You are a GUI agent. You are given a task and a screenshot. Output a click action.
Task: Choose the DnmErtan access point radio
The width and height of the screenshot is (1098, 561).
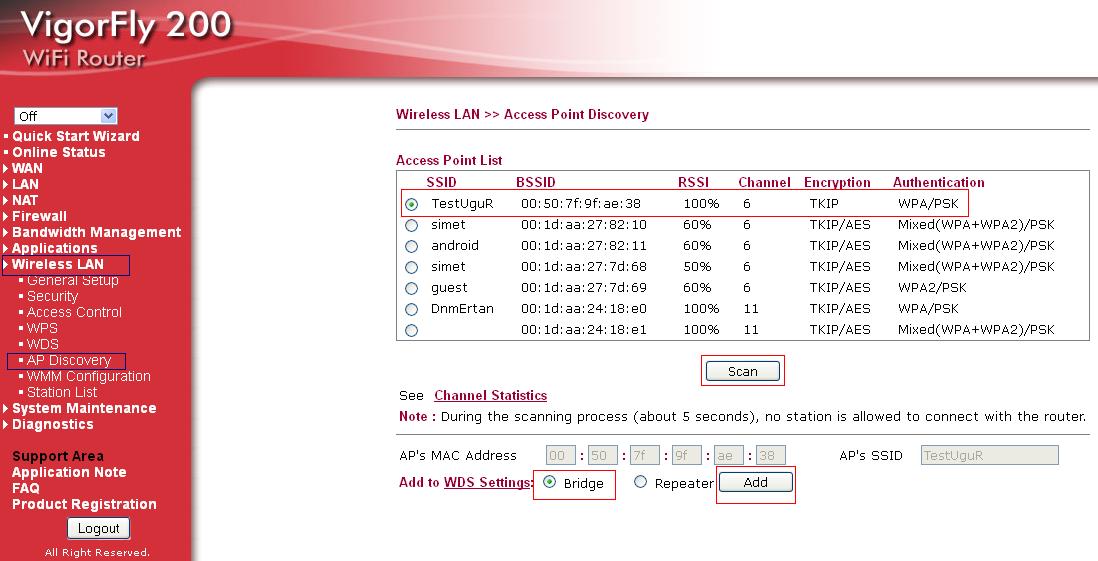click(x=411, y=309)
